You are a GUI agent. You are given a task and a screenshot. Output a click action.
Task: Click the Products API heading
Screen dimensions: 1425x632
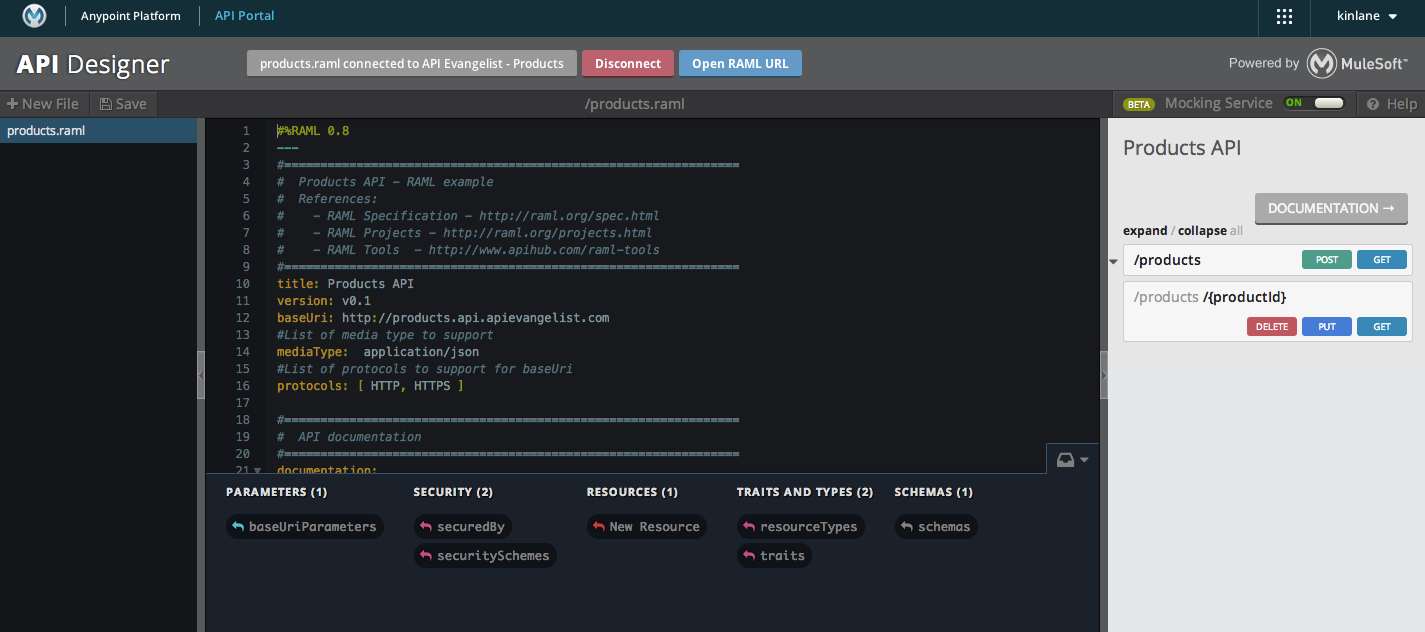[x=1182, y=148]
